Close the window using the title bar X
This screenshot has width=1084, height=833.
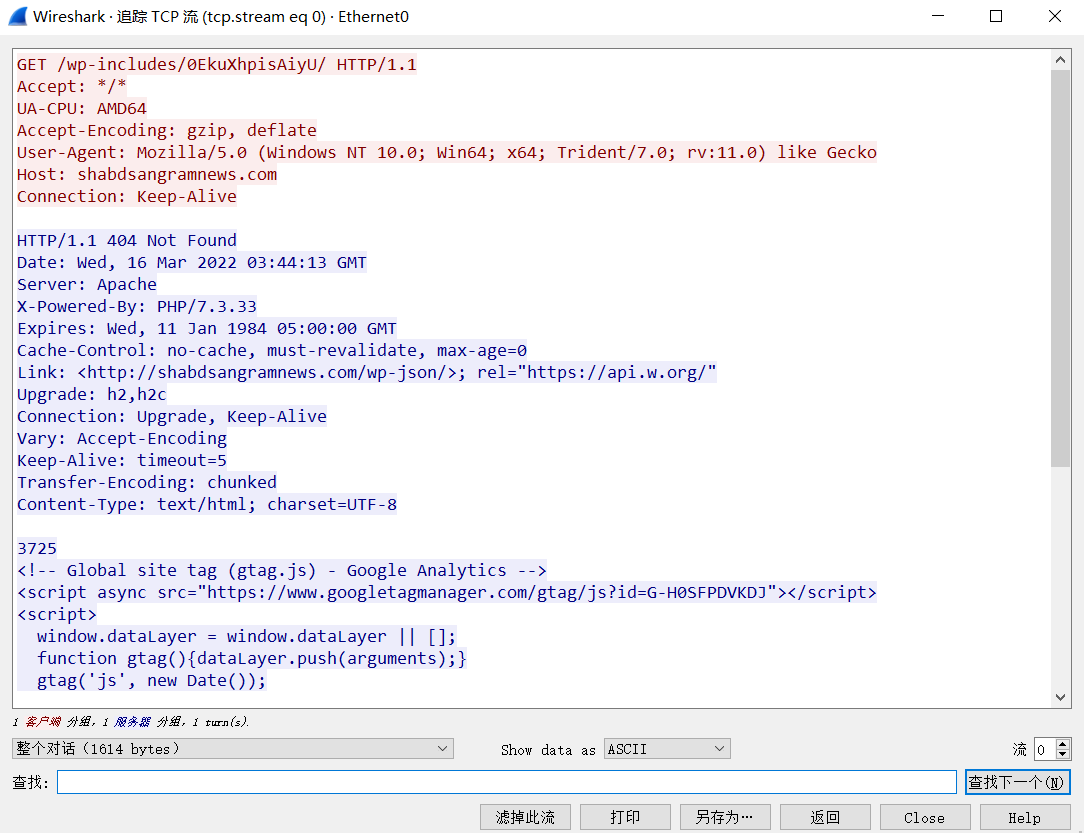(1054, 16)
